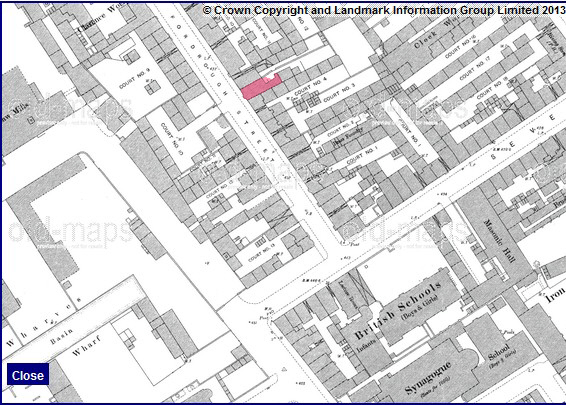566x405 pixels.
Task: Click the Close button
Action: pos(28,375)
